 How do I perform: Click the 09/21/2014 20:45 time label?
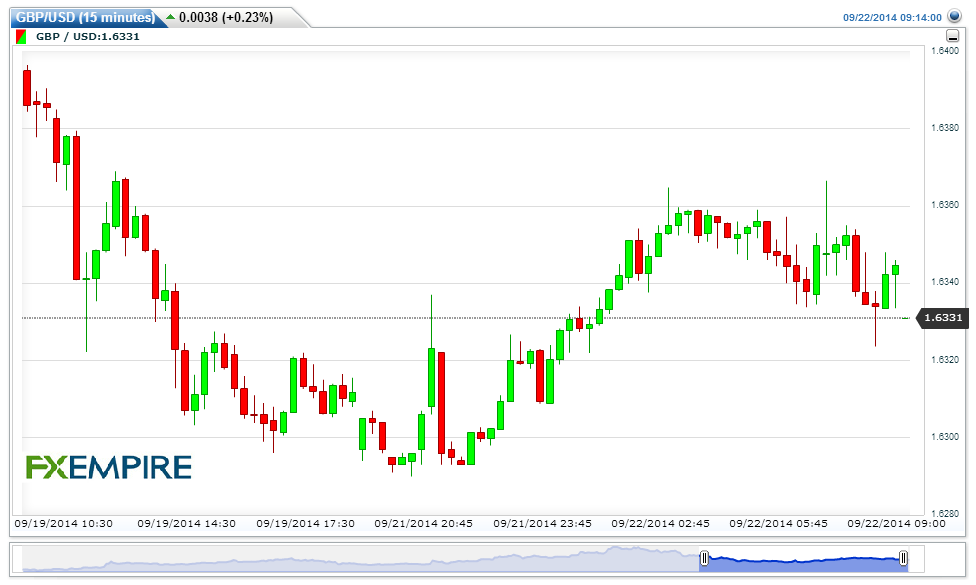coord(424,524)
